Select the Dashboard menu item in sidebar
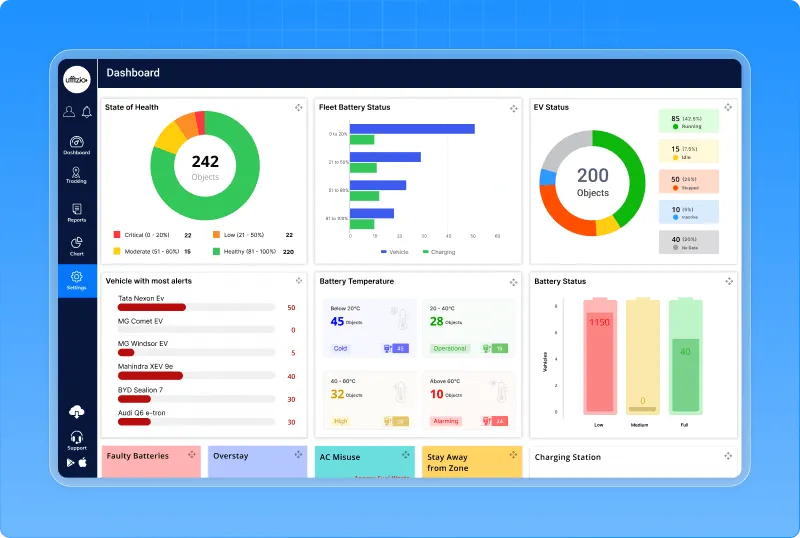The height and width of the screenshot is (538, 800). [x=77, y=145]
